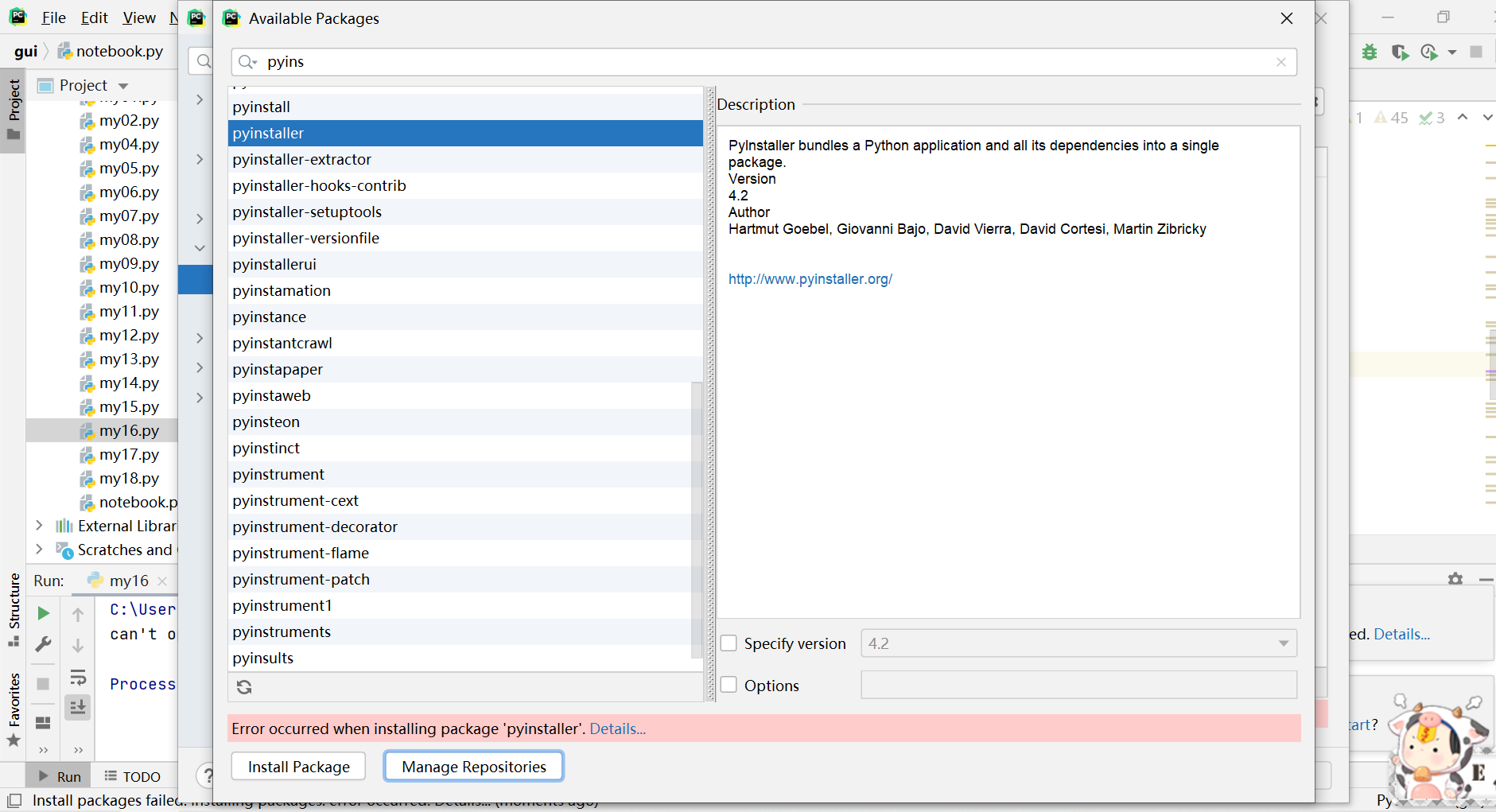Open the Structure side tab
This screenshot has height=812, width=1496.
[x=14, y=610]
